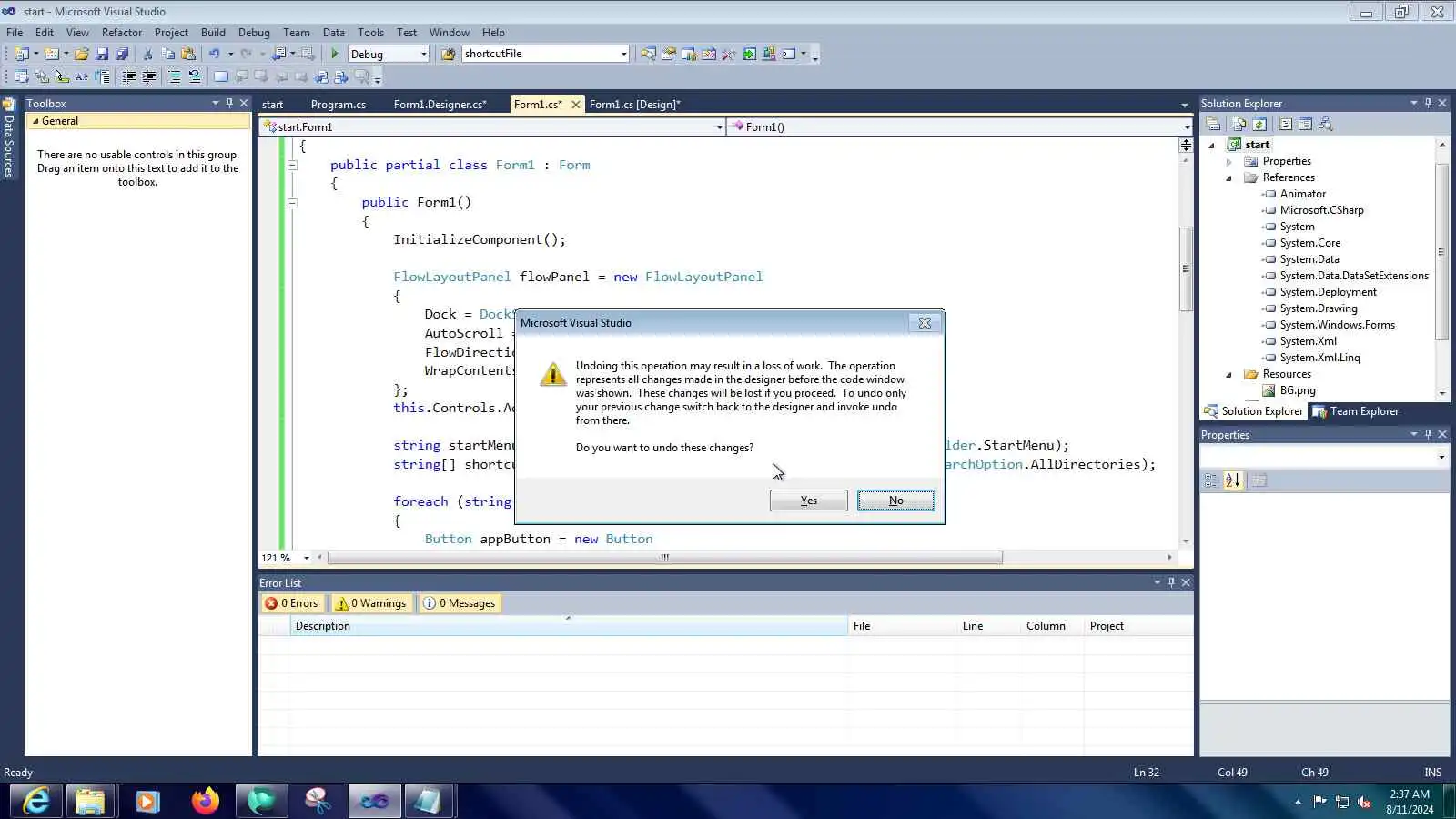The width and height of the screenshot is (1456, 819).
Task: Open the shortcutFile find combo box
Action: [623, 55]
